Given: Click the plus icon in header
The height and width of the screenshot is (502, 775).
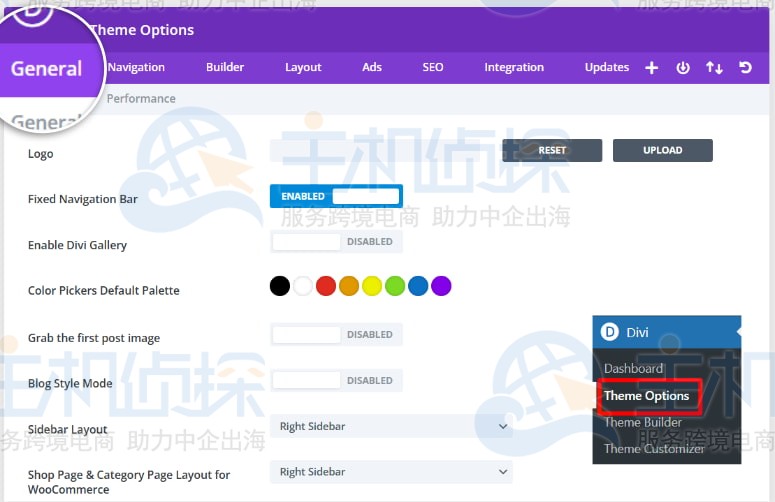Looking at the screenshot, I should click(652, 68).
